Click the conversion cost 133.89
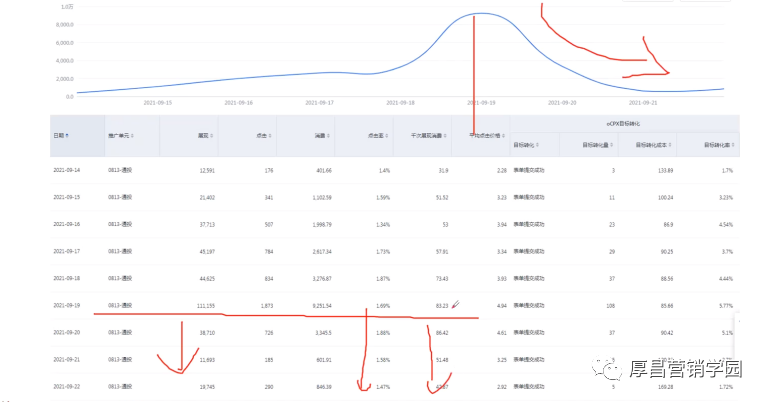Image resolution: width=767 pixels, height=402 pixels. pyautogui.click(x=666, y=171)
